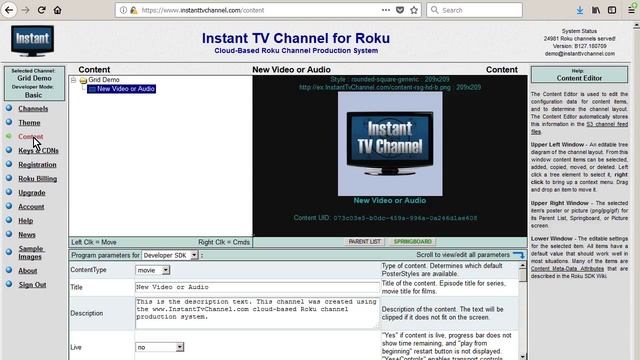Click the Content UID text in preview

pos(385,218)
